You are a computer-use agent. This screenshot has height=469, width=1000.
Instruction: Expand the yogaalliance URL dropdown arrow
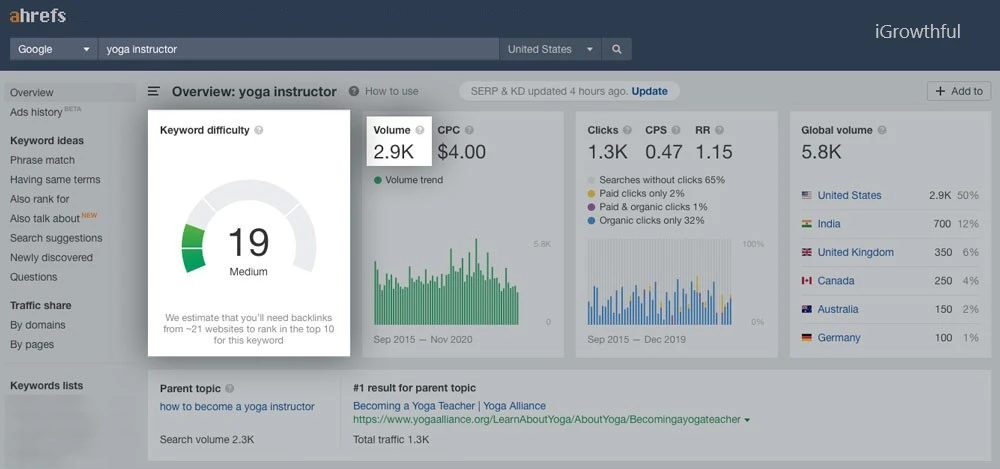(x=747, y=420)
